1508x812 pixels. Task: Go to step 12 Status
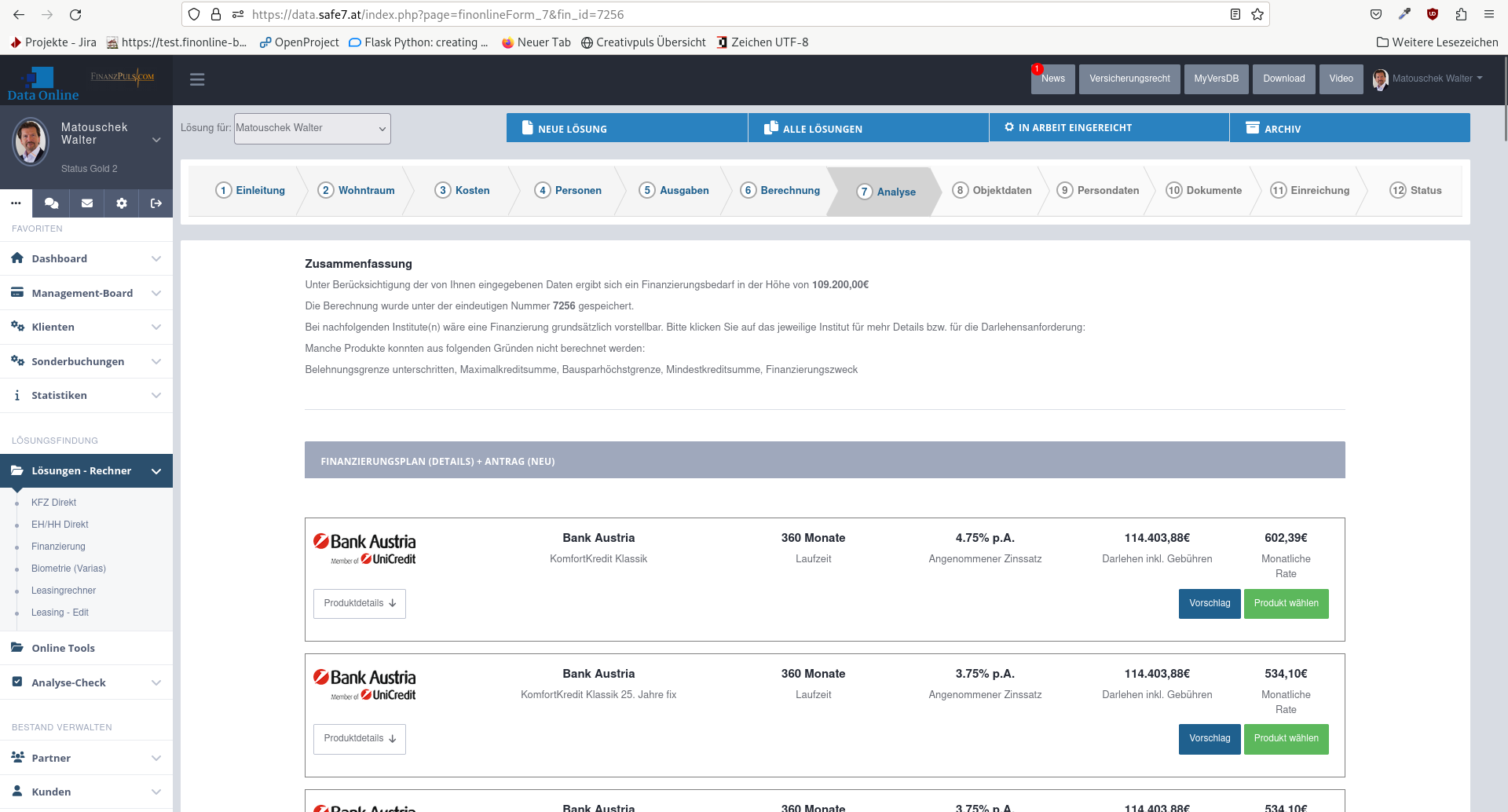point(1415,190)
